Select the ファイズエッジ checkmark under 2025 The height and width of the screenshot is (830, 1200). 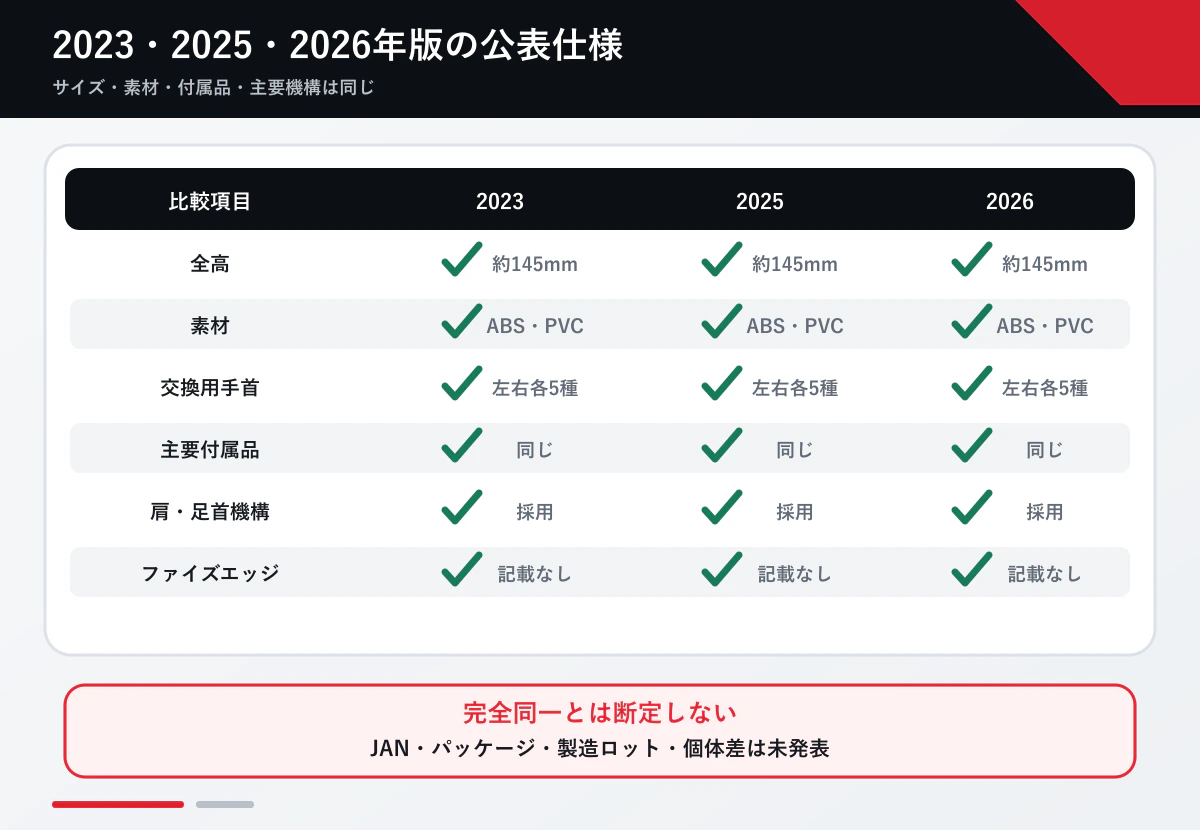pyautogui.click(x=722, y=569)
